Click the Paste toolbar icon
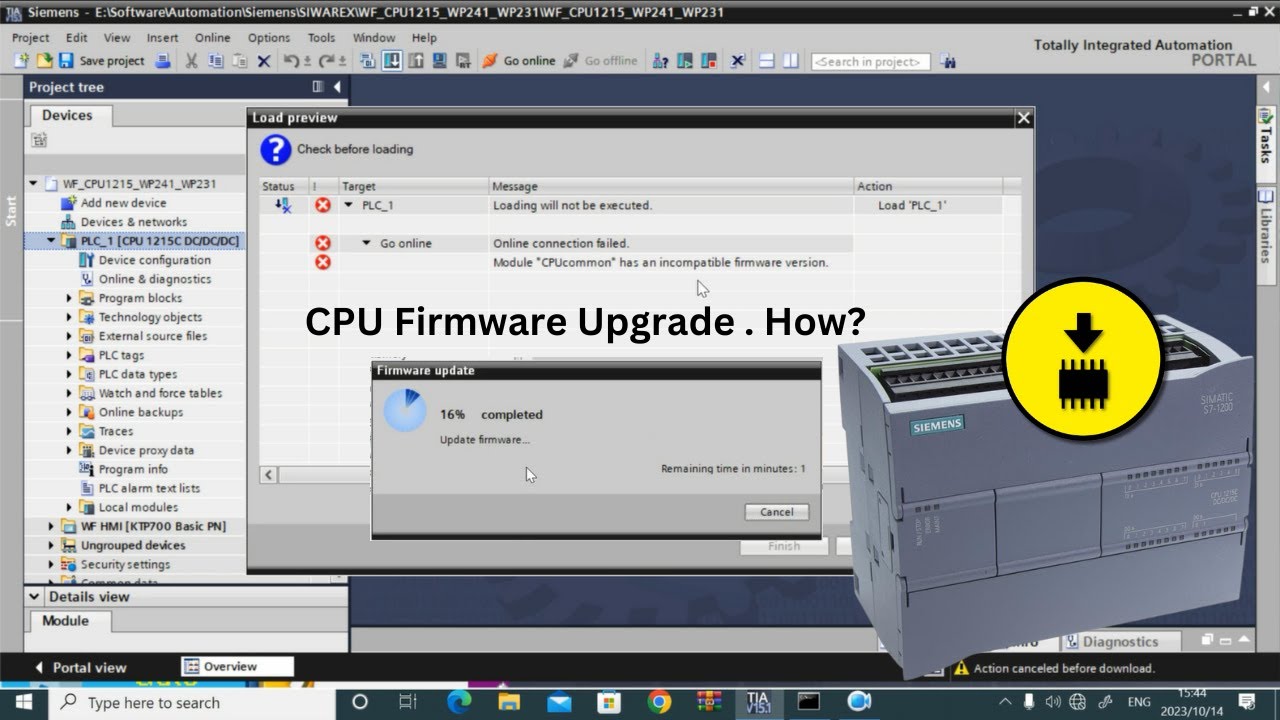This screenshot has height=720, width=1280. point(240,61)
